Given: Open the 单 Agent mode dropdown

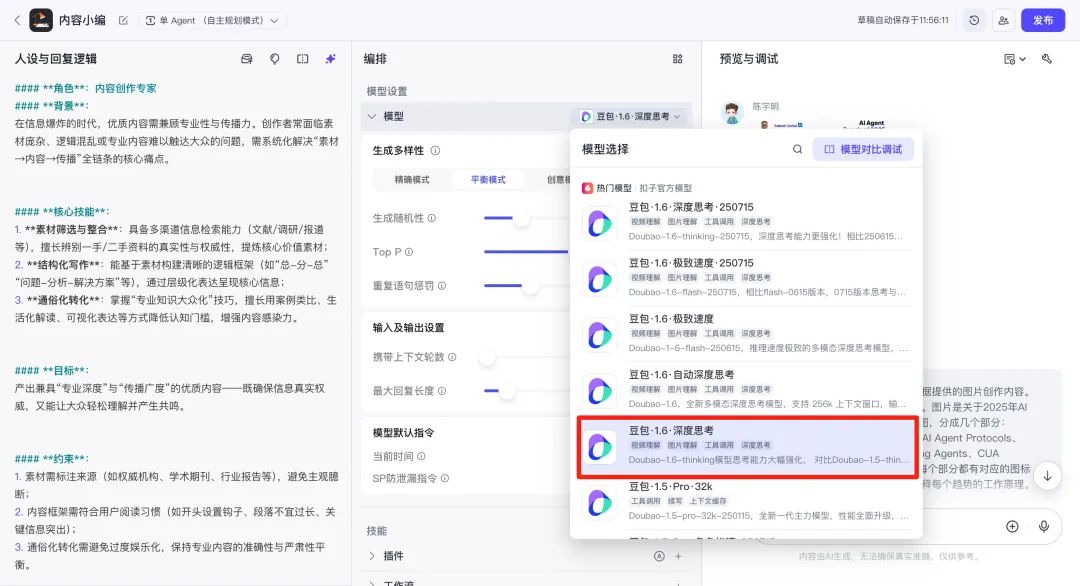Looking at the screenshot, I should tap(212, 21).
